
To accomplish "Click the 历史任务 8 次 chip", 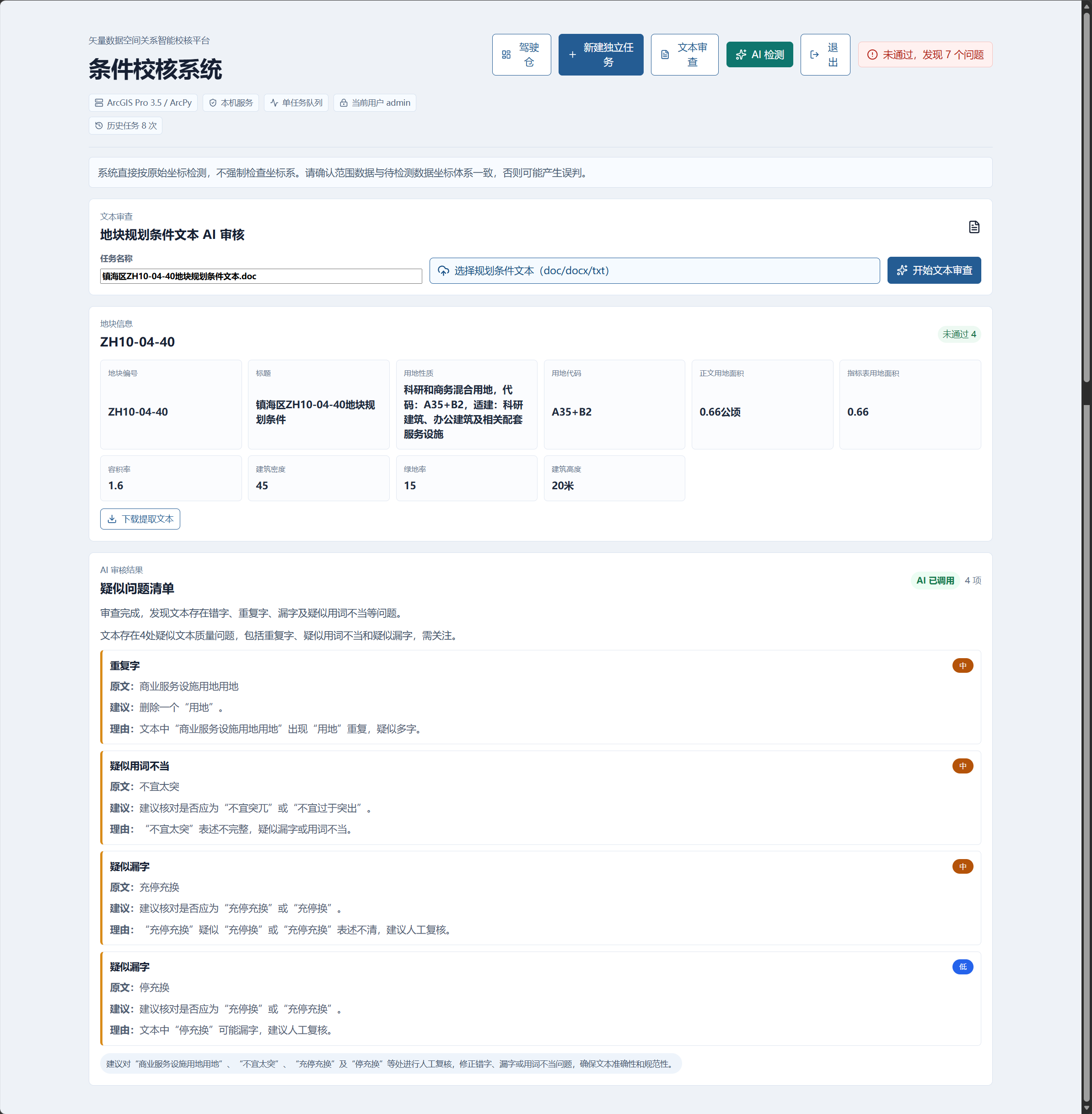I will pyautogui.click(x=126, y=126).
